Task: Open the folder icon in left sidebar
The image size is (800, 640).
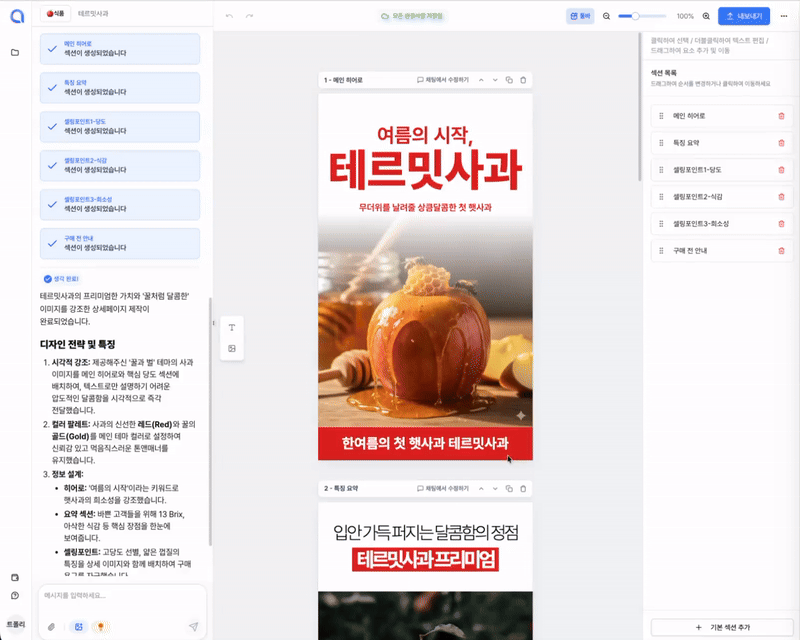Action: (x=15, y=52)
